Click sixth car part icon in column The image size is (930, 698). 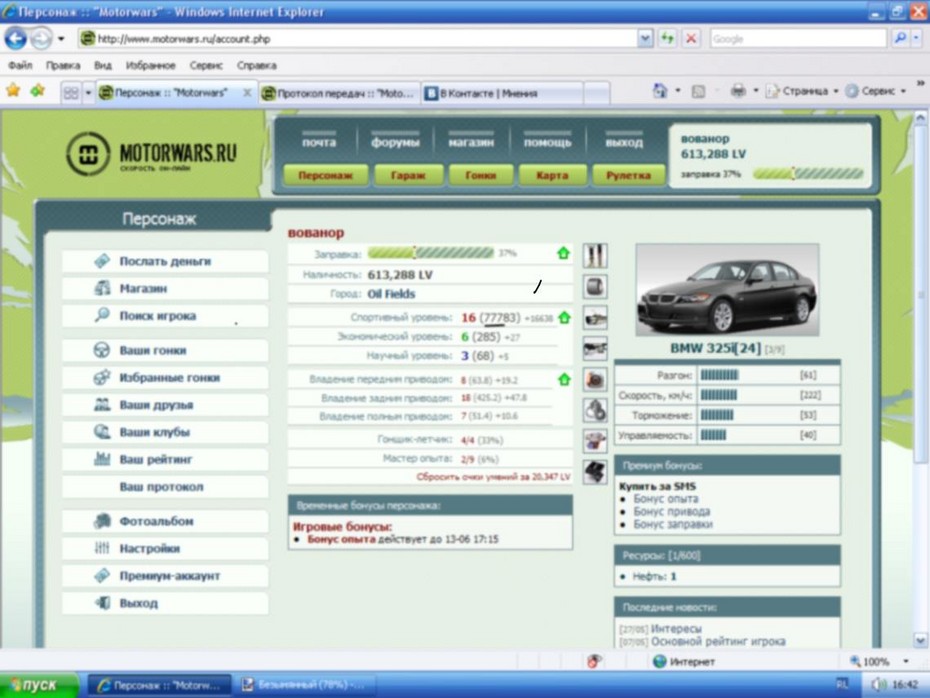pos(595,410)
